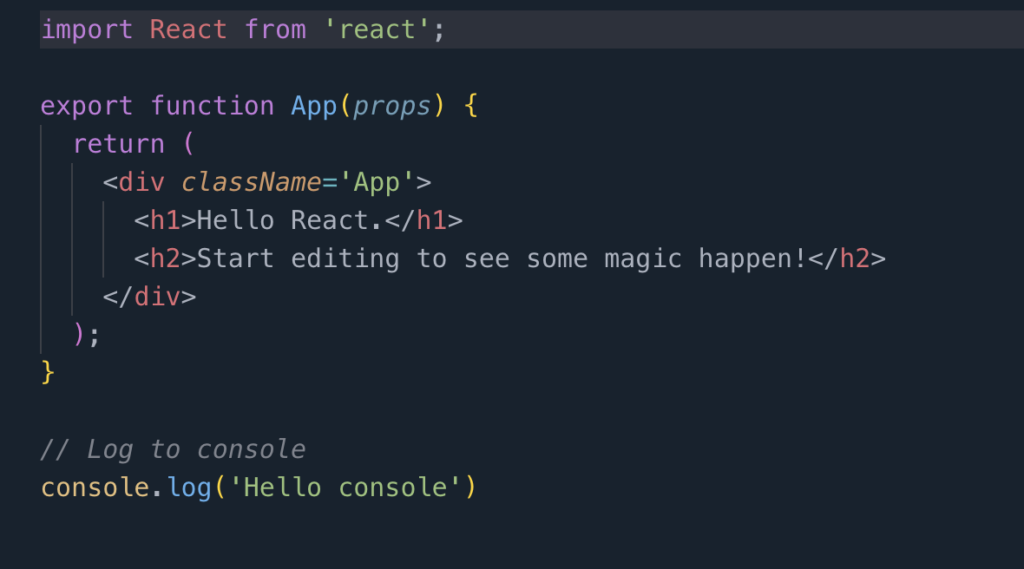Click the italic 'props' parameter
The image size is (1024, 569).
392,106
